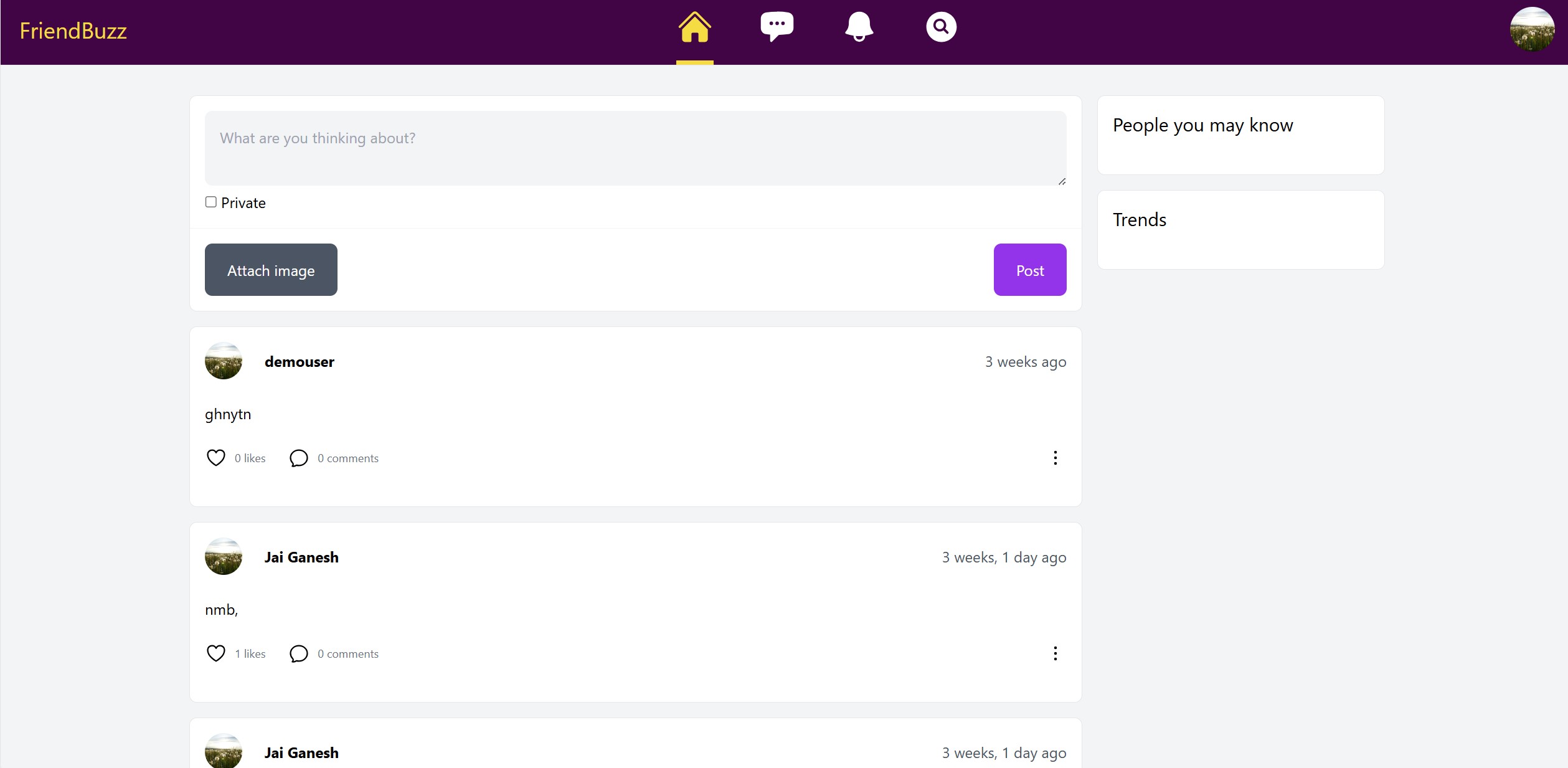Focus the 'What are you thinking about?' field
The width and height of the screenshot is (1568, 768).
click(635, 148)
